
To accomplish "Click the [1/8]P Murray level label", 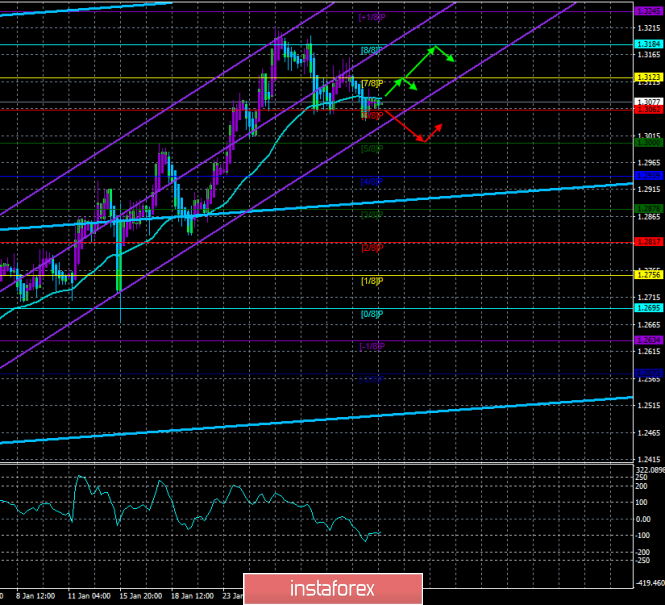I will [372, 281].
